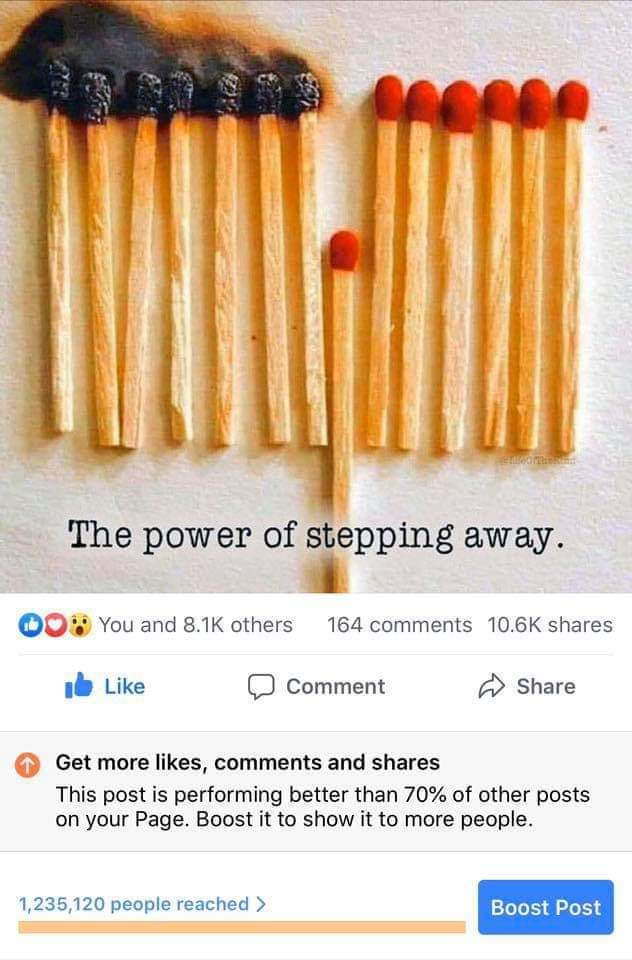The width and height of the screenshot is (632, 960).
Task: Open 1,235,120 people reached insights
Action: pyautogui.click(x=134, y=904)
